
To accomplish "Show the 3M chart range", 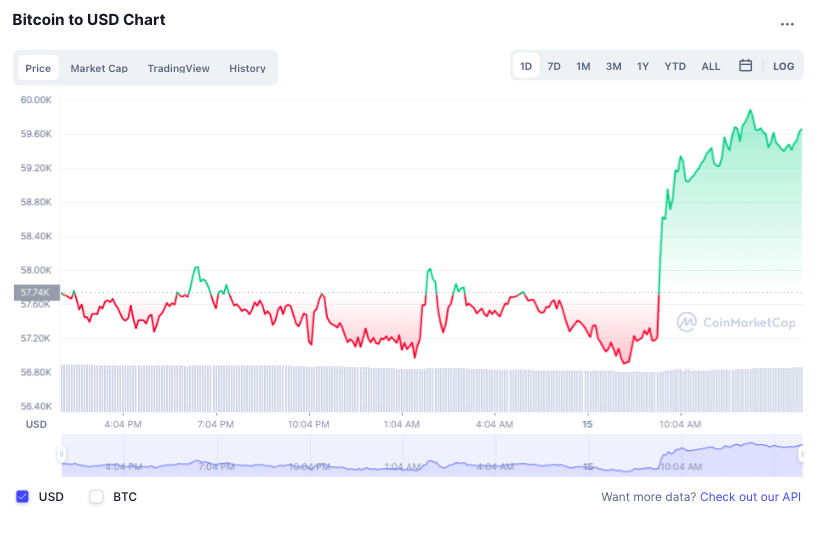I will pyautogui.click(x=613, y=66).
